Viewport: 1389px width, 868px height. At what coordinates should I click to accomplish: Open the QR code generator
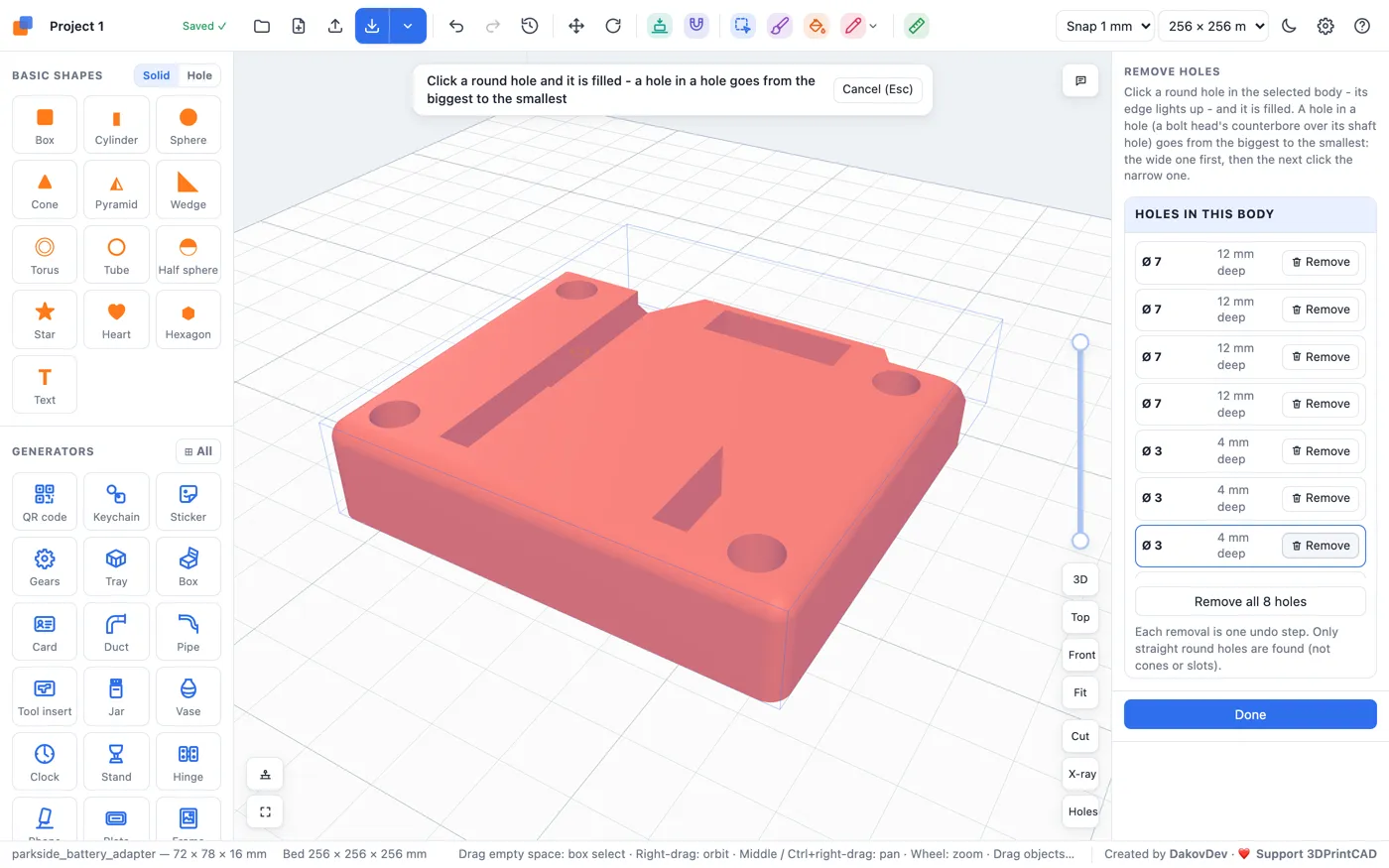[x=45, y=501]
